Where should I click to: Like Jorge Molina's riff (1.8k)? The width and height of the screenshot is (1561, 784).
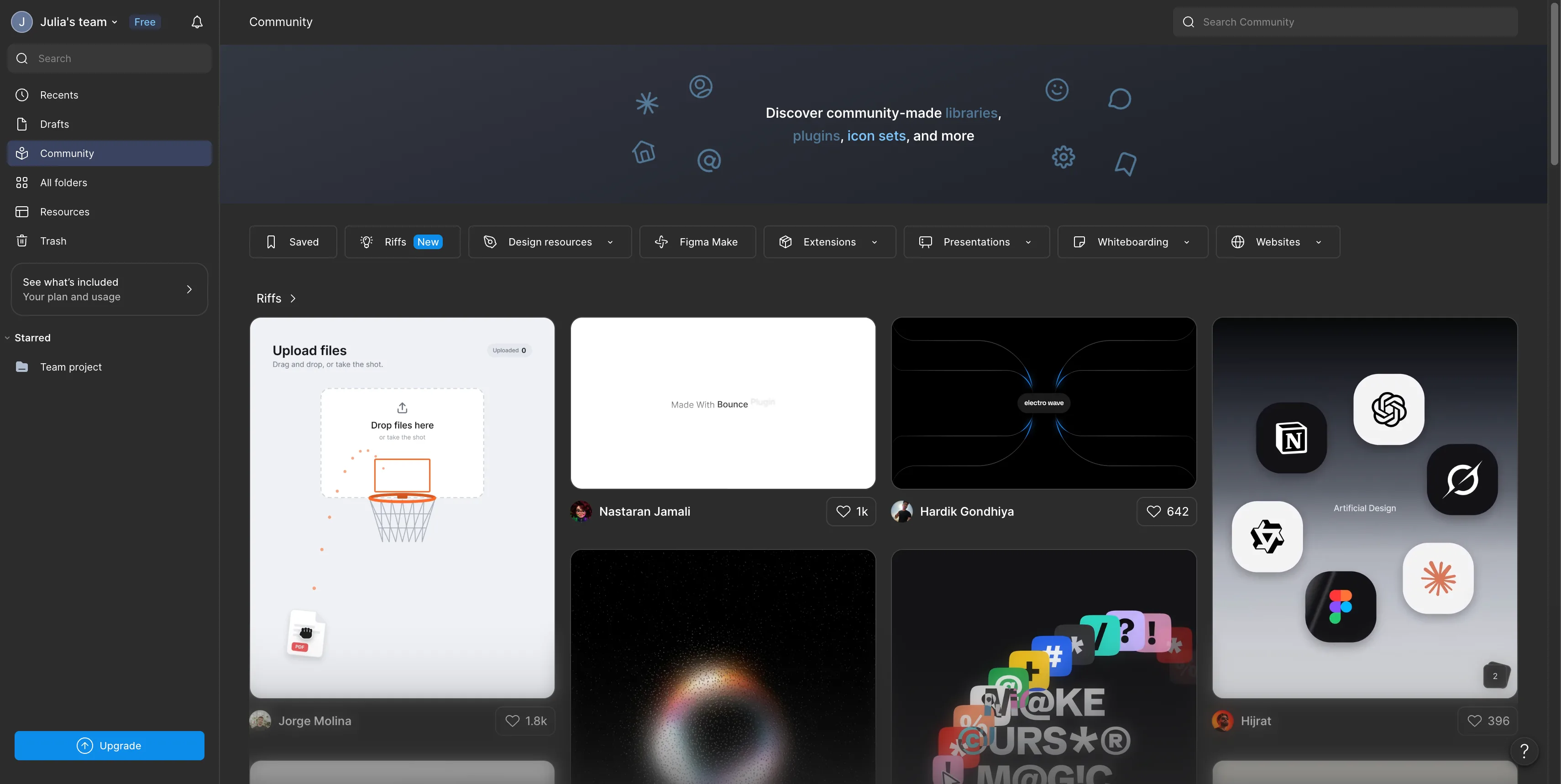[525, 721]
